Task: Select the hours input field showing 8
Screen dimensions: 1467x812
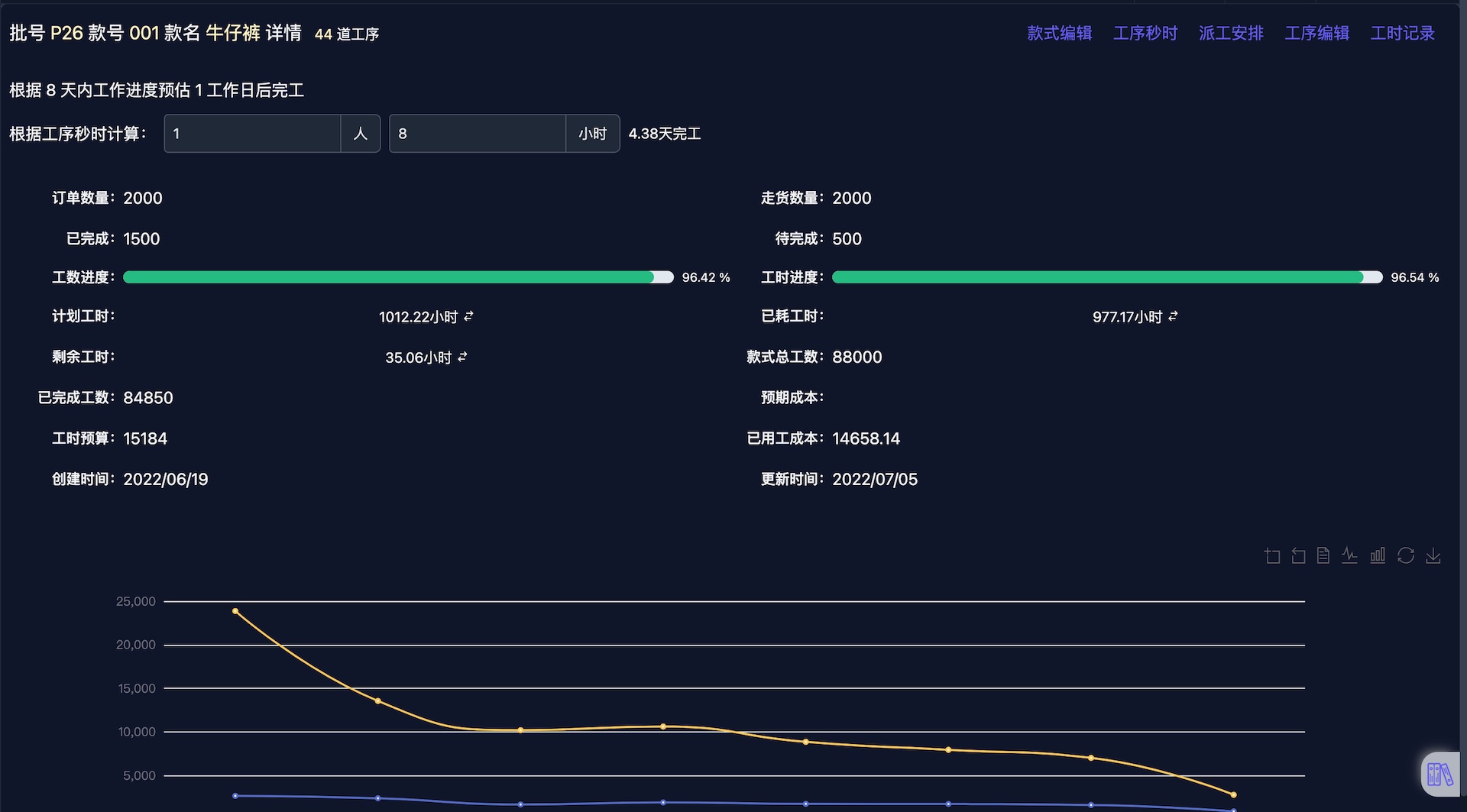Action: [478, 133]
